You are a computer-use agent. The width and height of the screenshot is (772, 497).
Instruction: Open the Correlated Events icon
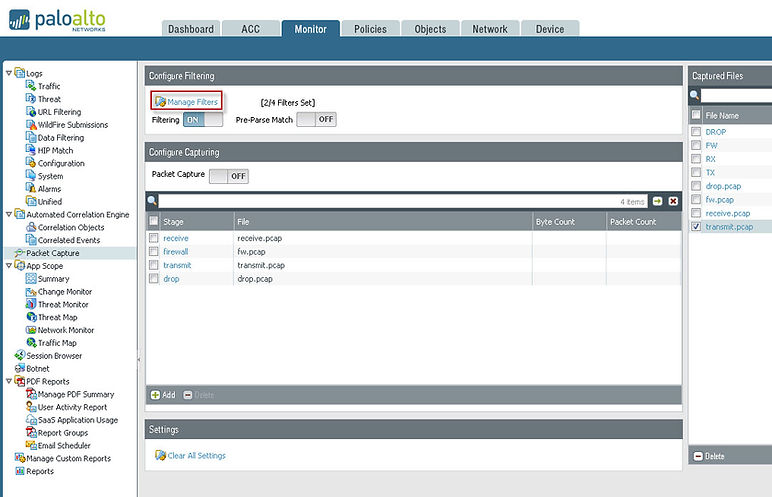pyautogui.click(x=31, y=240)
